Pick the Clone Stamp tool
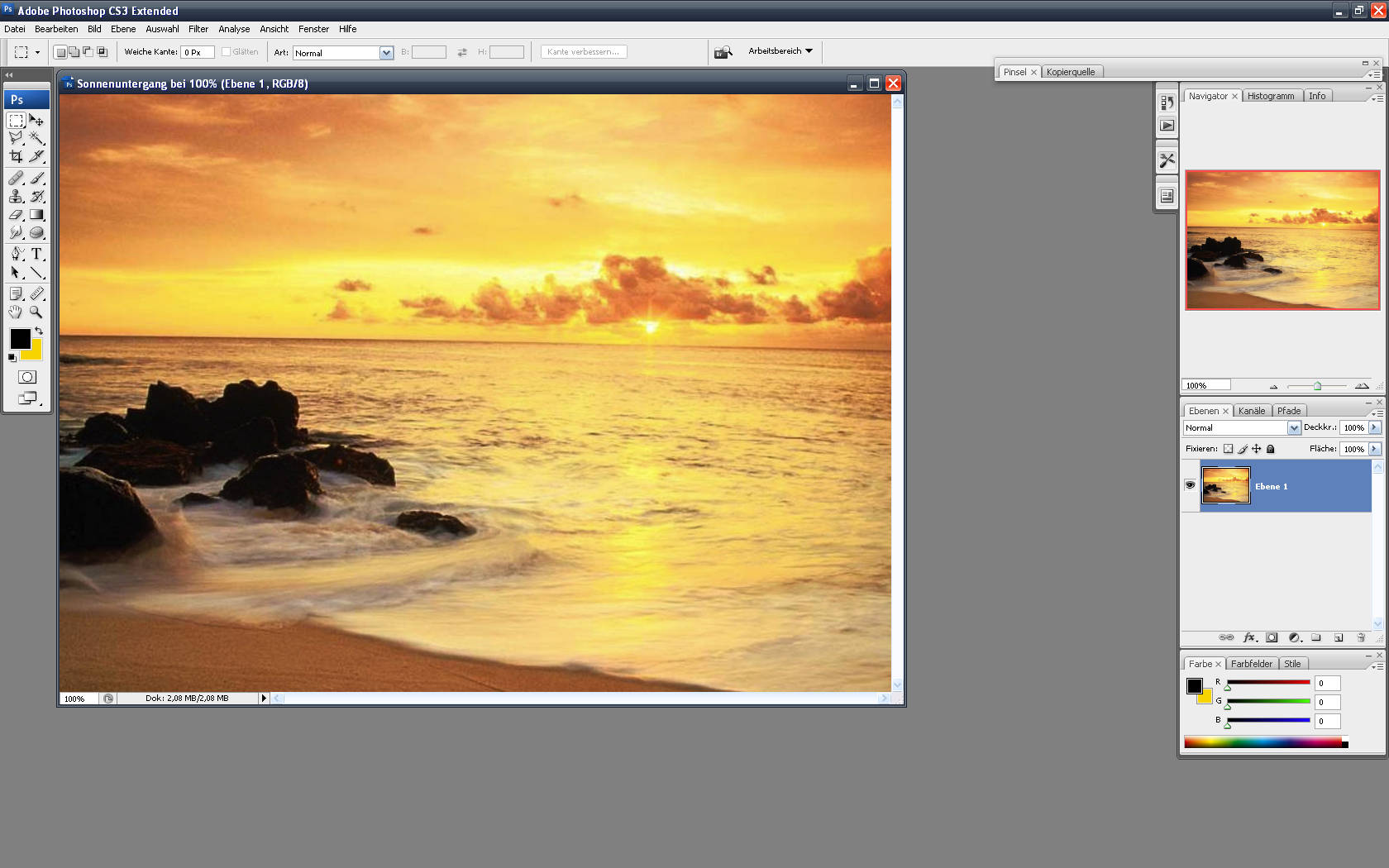 [16, 196]
